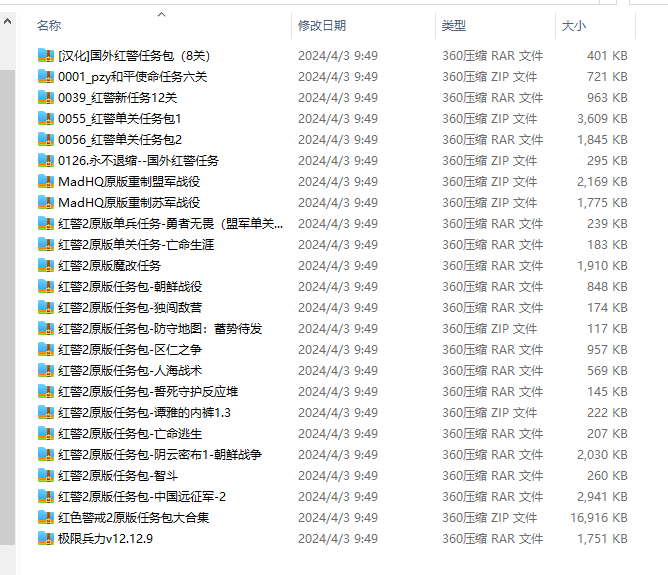Click the icon for [汉化]国外红警任务包（8关）
Screen dimensions: 668x575
coord(45,55)
